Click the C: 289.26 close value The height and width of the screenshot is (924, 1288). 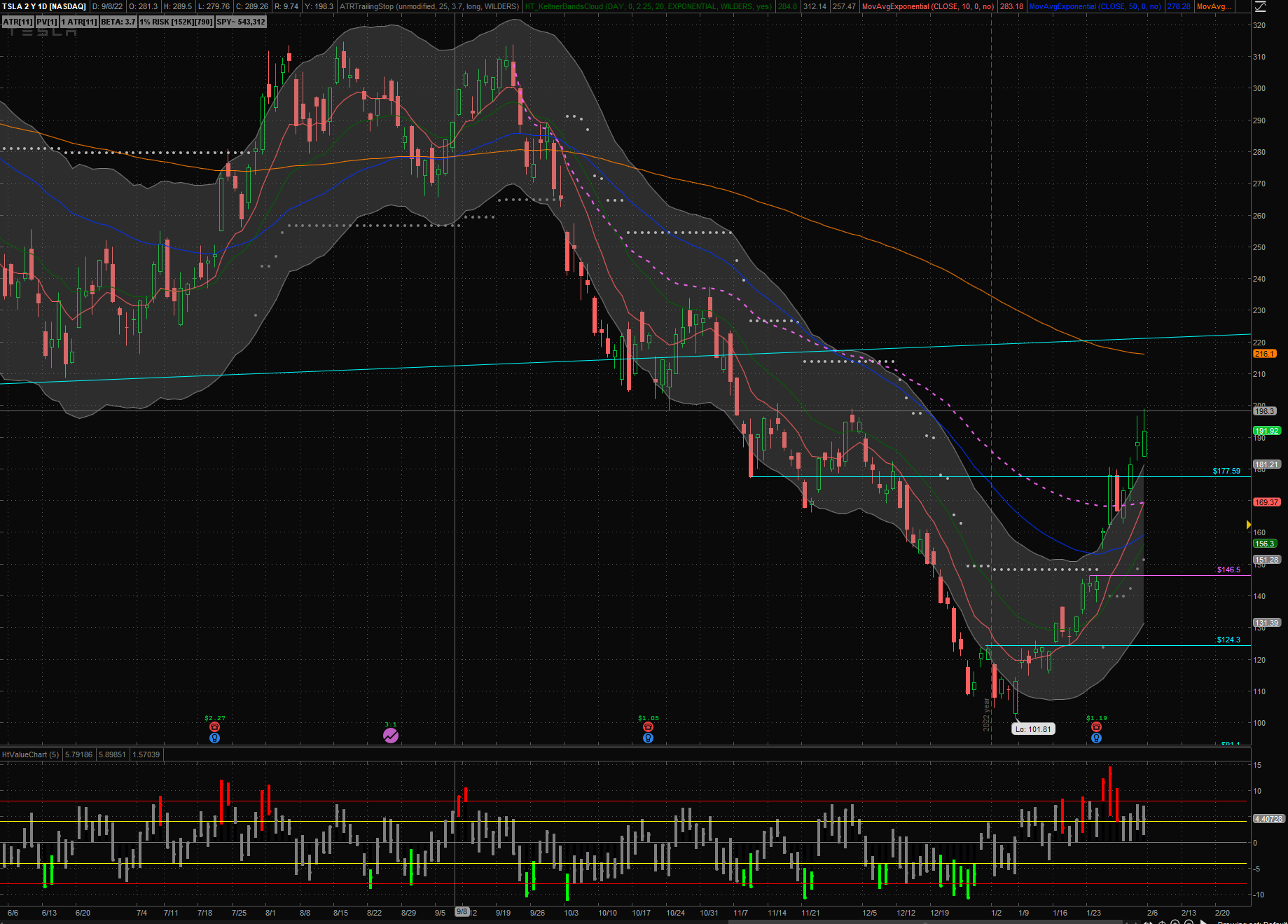coord(252,6)
